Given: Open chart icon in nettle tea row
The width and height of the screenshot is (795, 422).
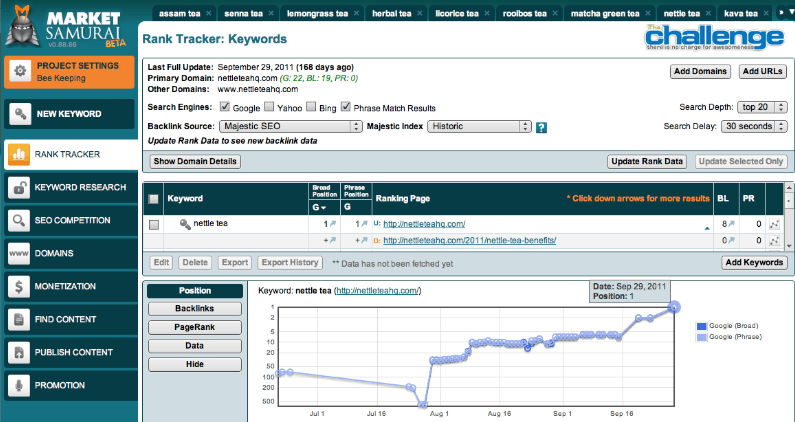Looking at the screenshot, I should point(773,225).
